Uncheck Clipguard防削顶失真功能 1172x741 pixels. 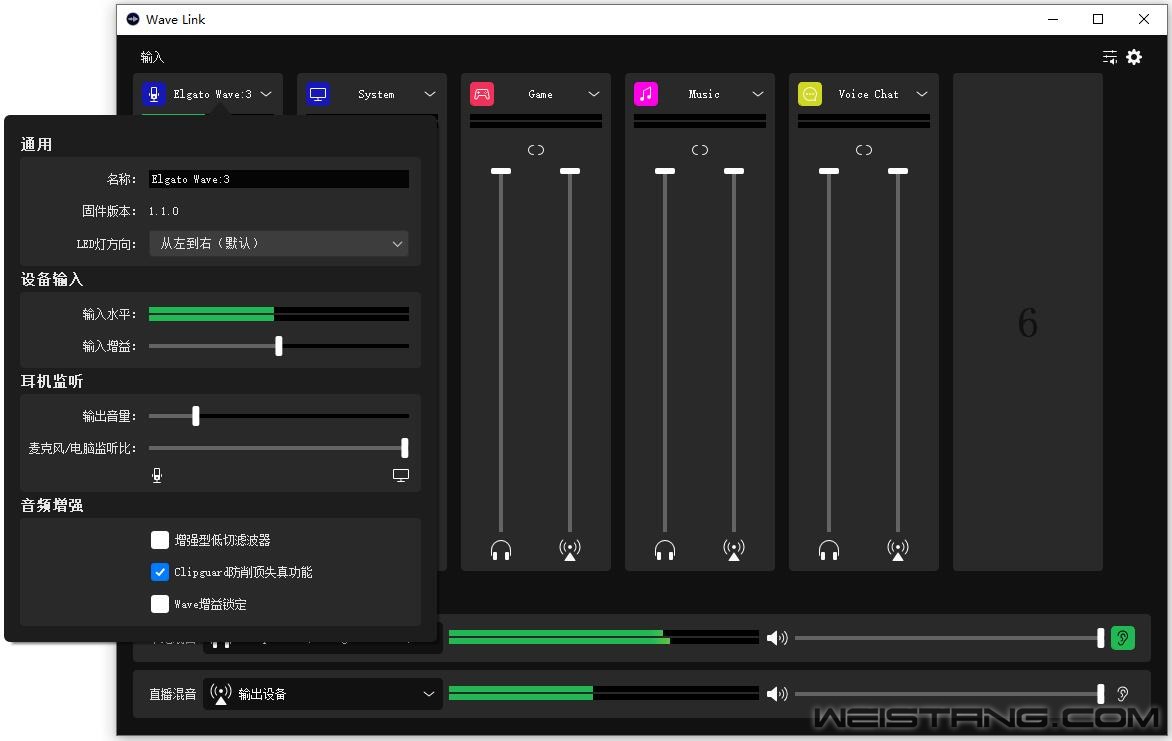pyautogui.click(x=160, y=572)
